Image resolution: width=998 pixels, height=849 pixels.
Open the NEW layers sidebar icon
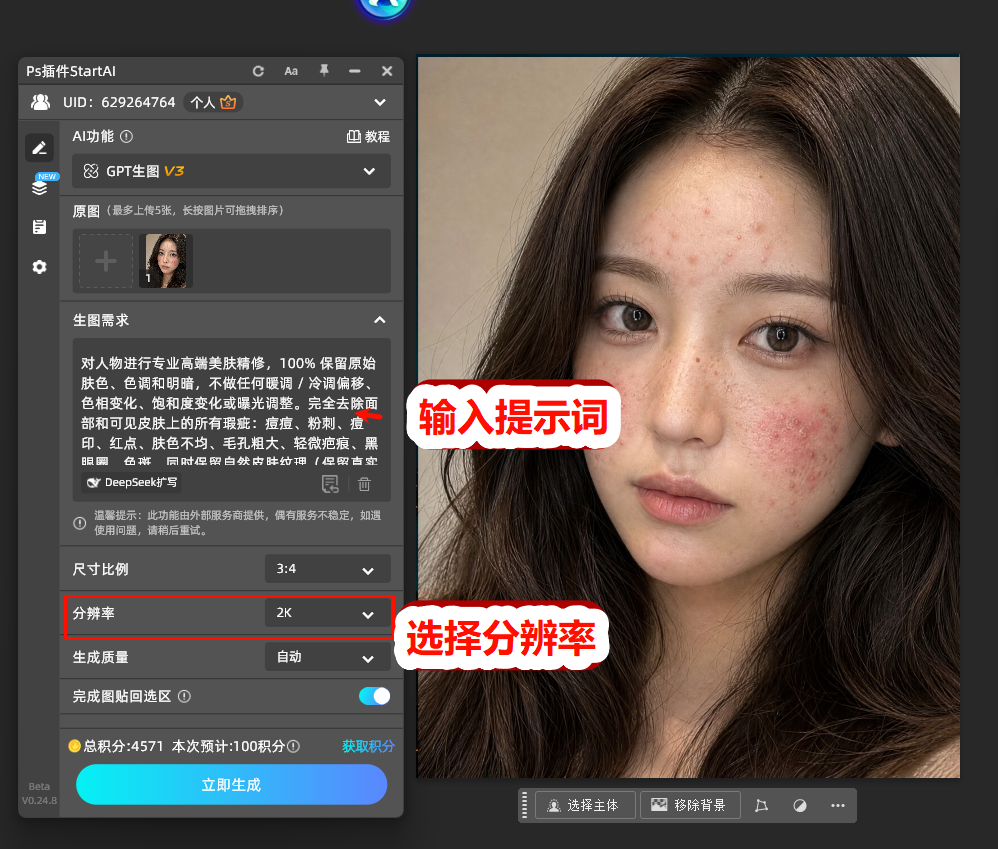click(41, 186)
